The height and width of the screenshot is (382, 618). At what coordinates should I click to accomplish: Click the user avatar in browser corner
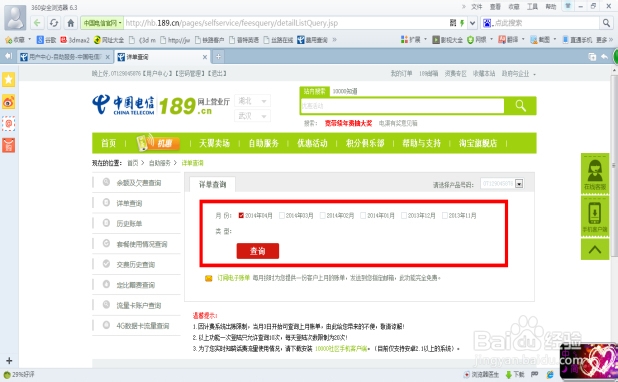15,18
